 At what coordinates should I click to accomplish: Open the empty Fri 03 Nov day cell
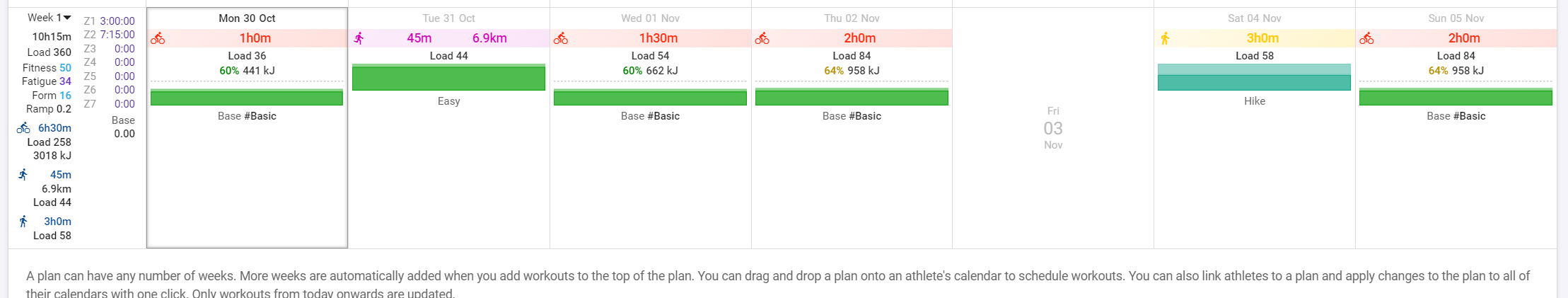(x=1053, y=128)
